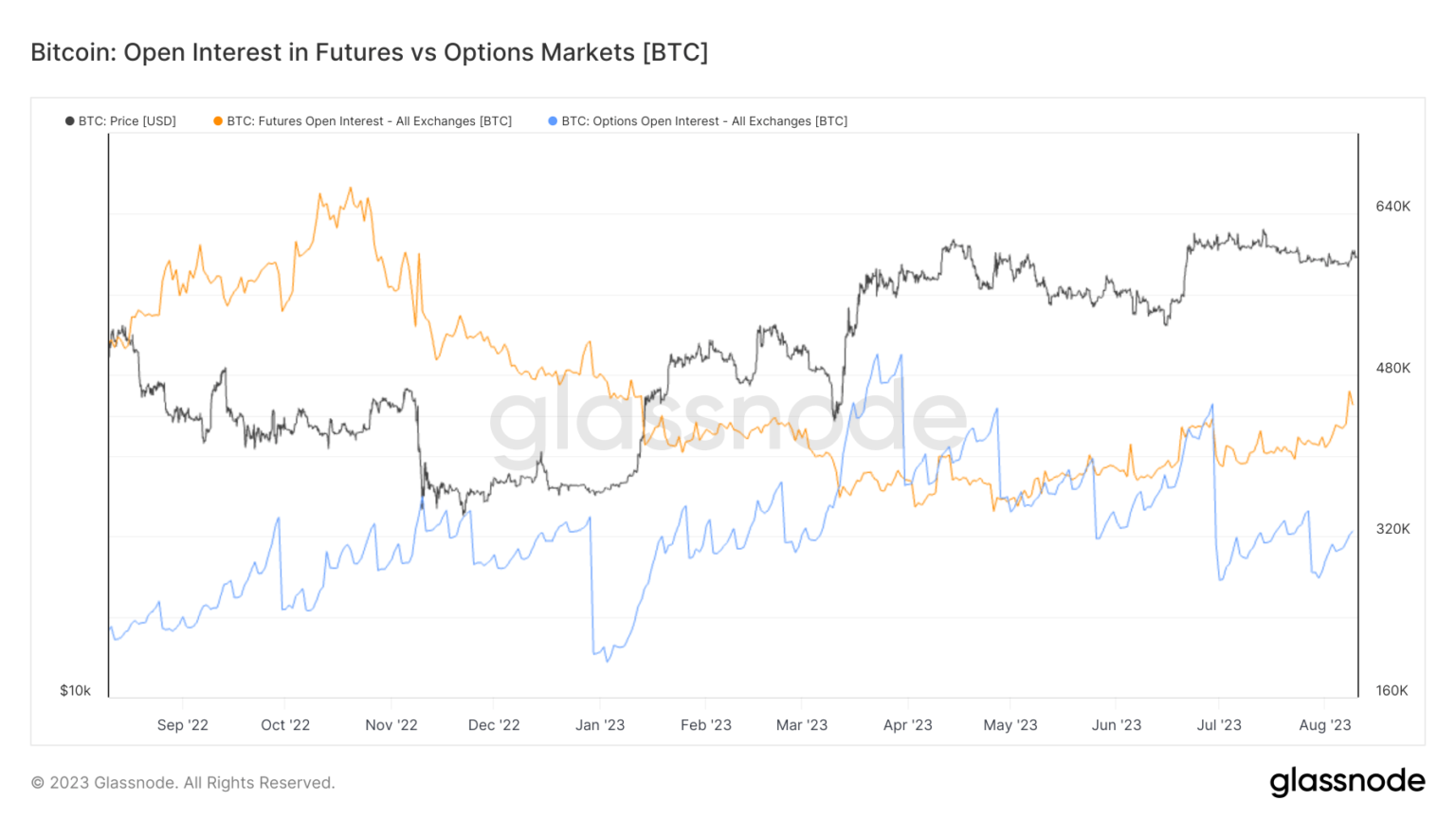The height and width of the screenshot is (819, 1456).
Task: Click the 480K right axis label
Action: (x=1392, y=368)
